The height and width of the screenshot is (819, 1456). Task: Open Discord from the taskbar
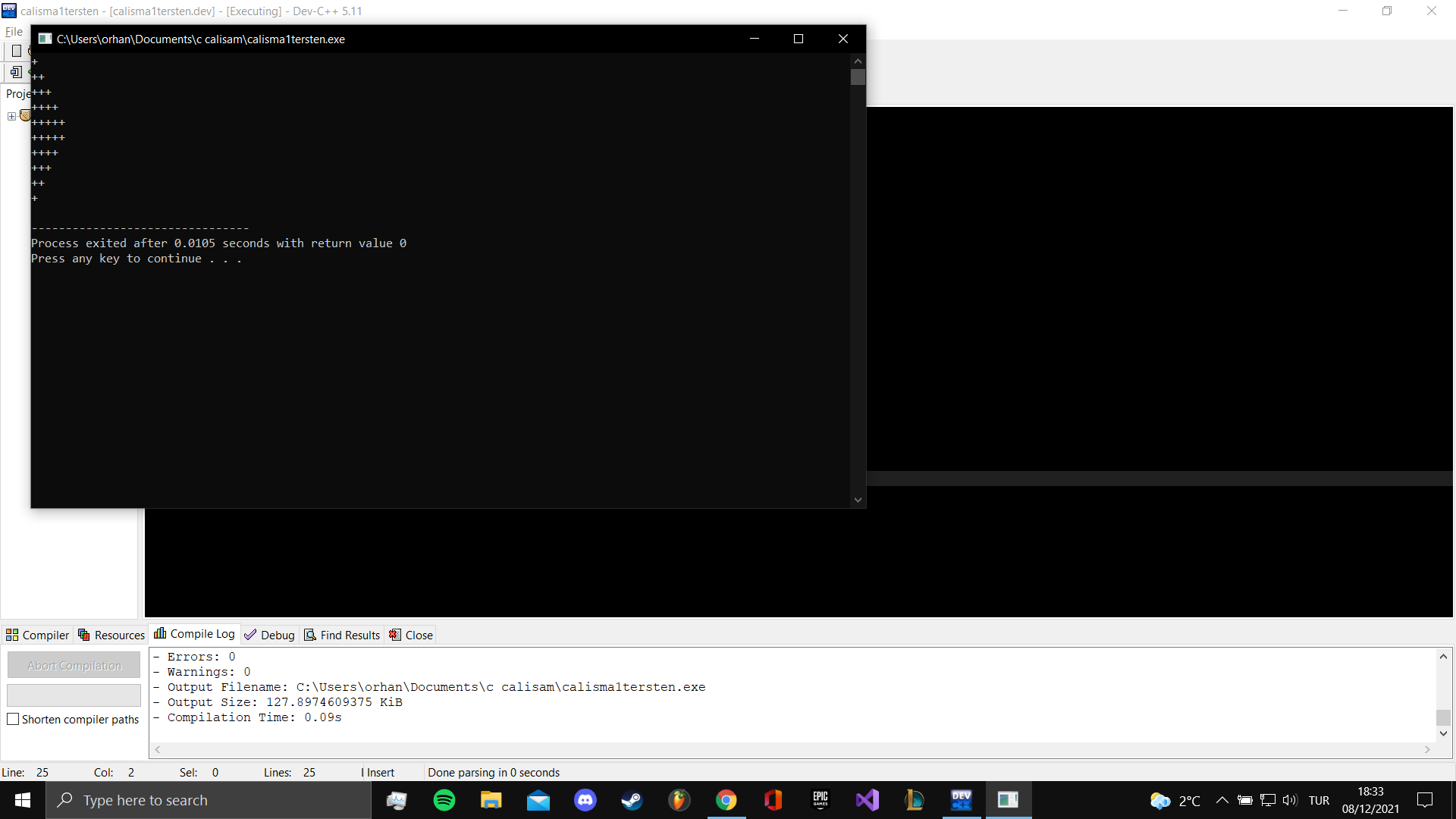coord(585,800)
